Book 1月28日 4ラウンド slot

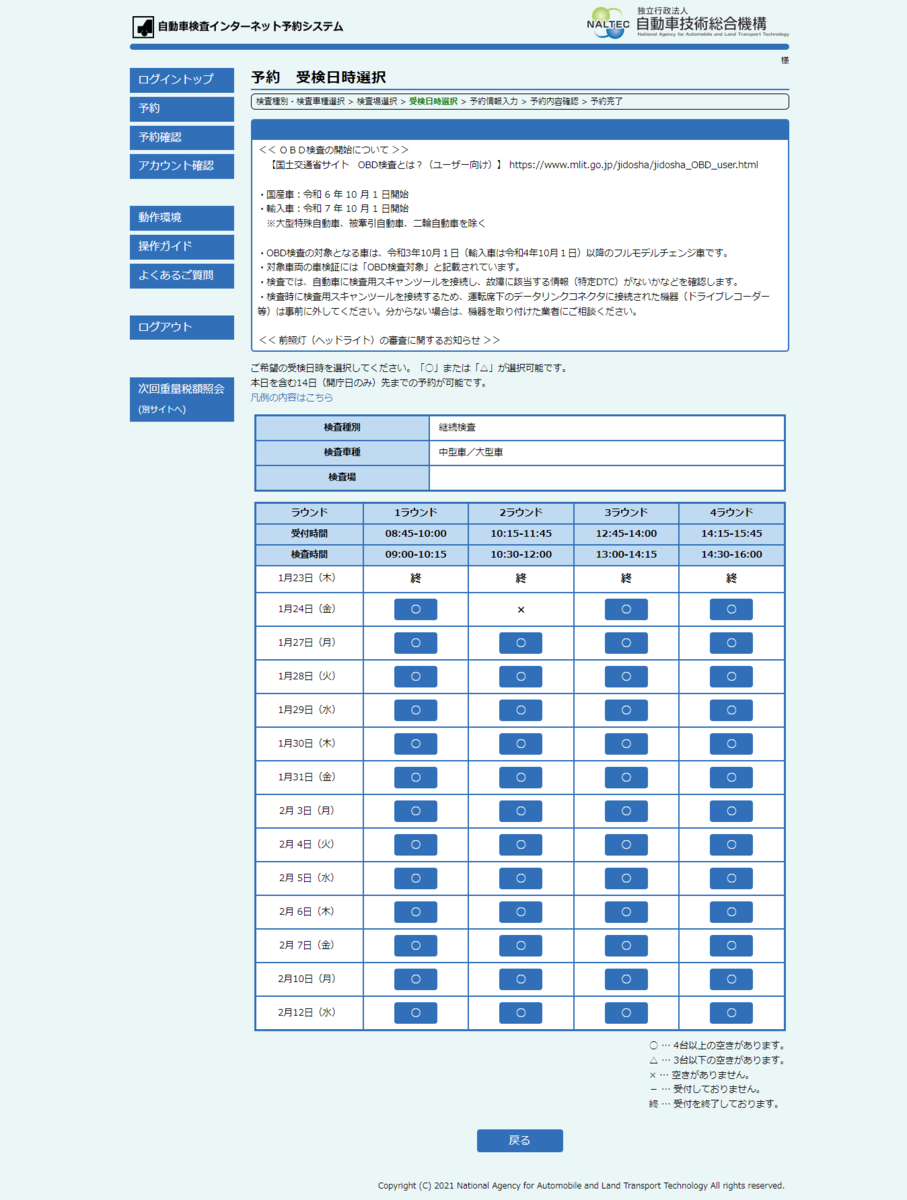(731, 677)
